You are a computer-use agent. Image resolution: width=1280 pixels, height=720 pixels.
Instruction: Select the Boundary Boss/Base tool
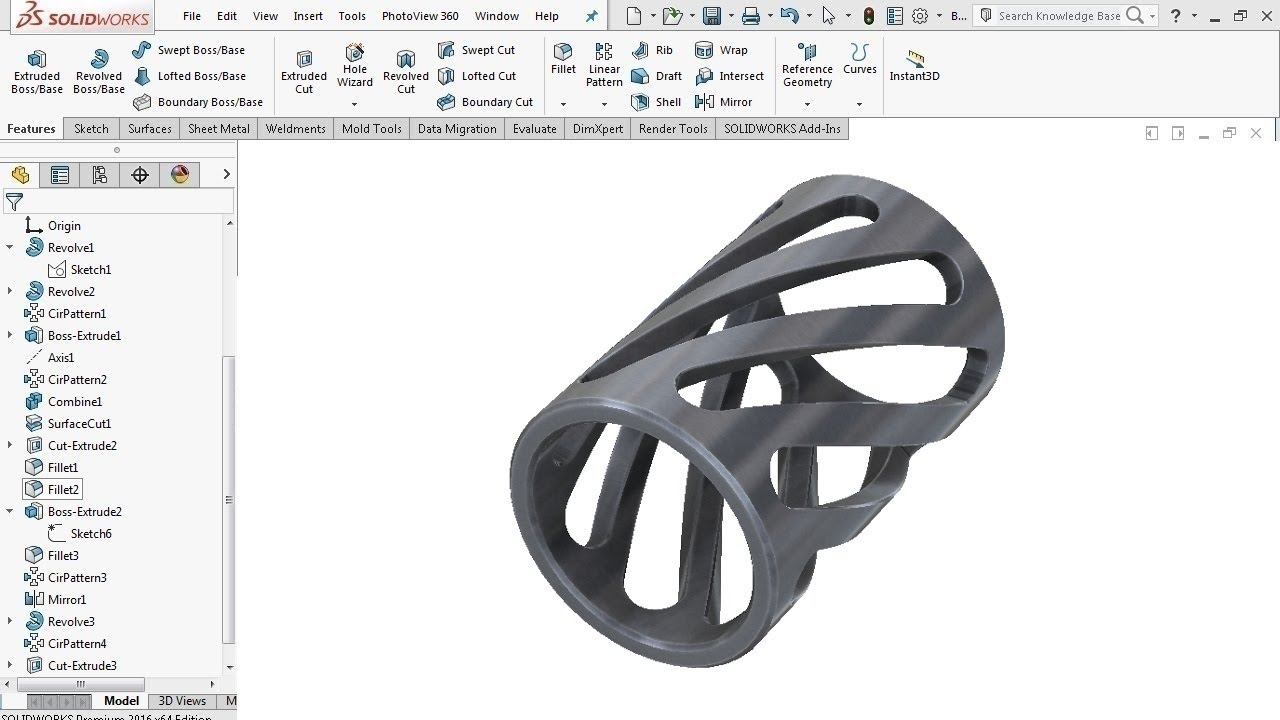pos(197,102)
